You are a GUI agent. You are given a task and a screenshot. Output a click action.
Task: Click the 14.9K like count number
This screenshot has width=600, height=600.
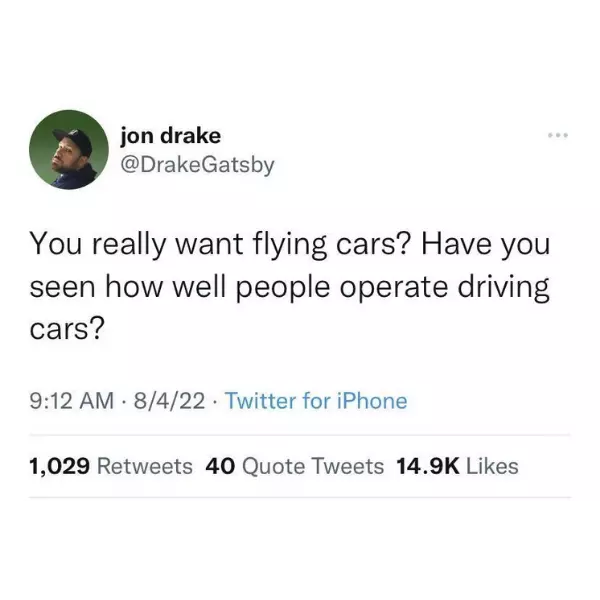[428, 466]
